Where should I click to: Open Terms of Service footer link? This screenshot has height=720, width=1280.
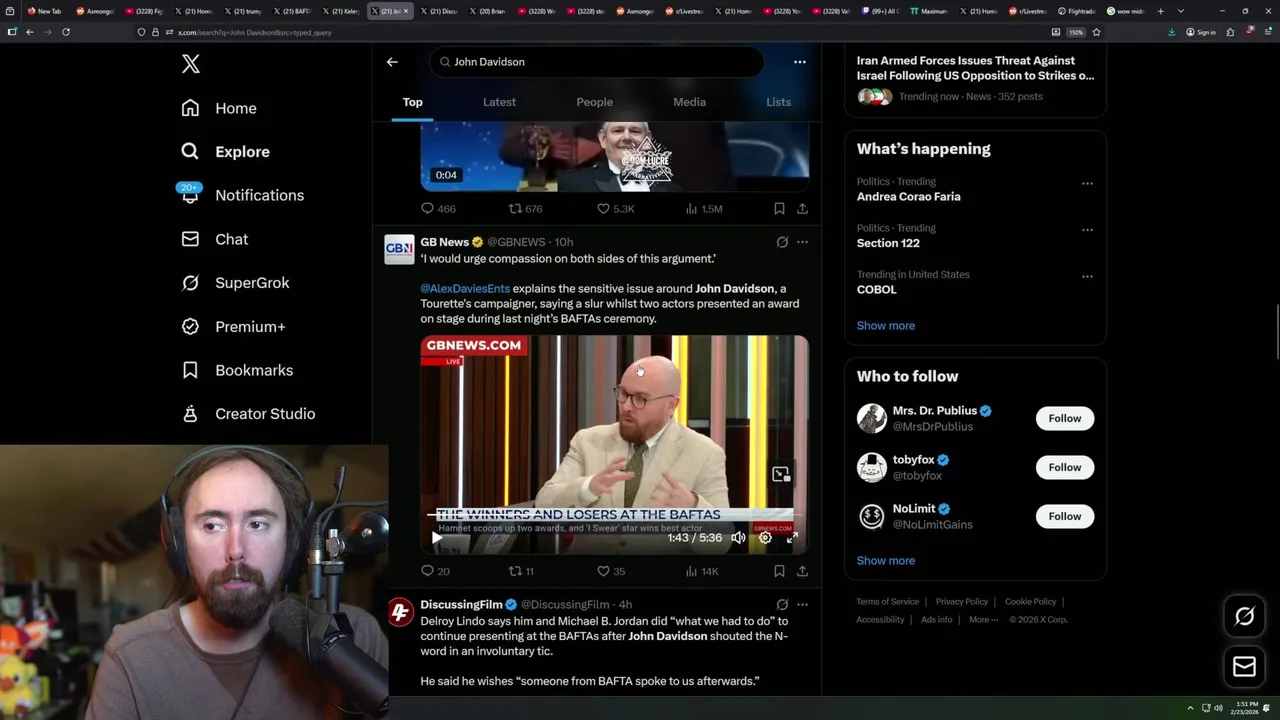point(887,602)
